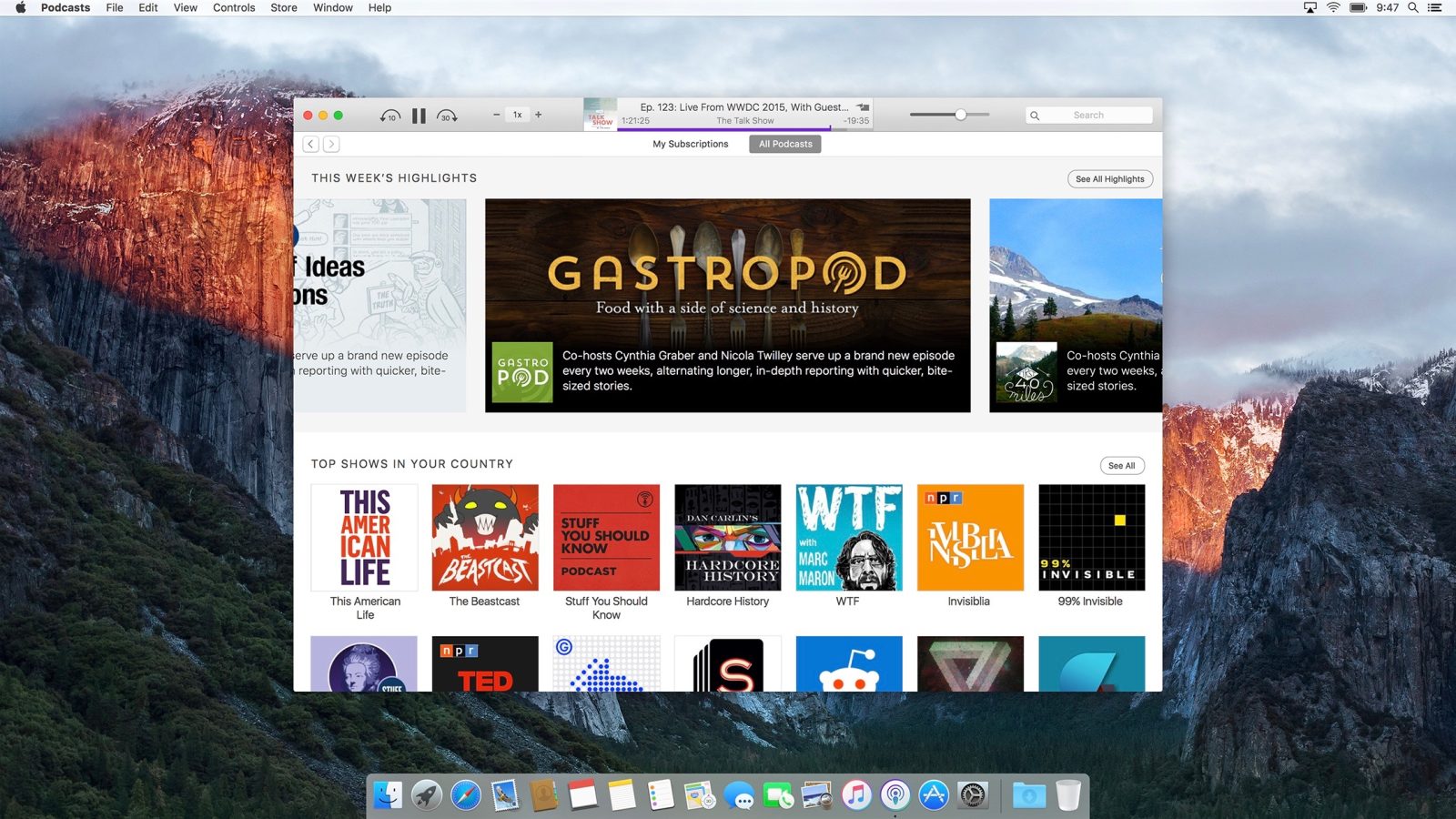Viewport: 1456px width, 819px height.
Task: Select the All Podcasts tab
Action: pos(784,144)
